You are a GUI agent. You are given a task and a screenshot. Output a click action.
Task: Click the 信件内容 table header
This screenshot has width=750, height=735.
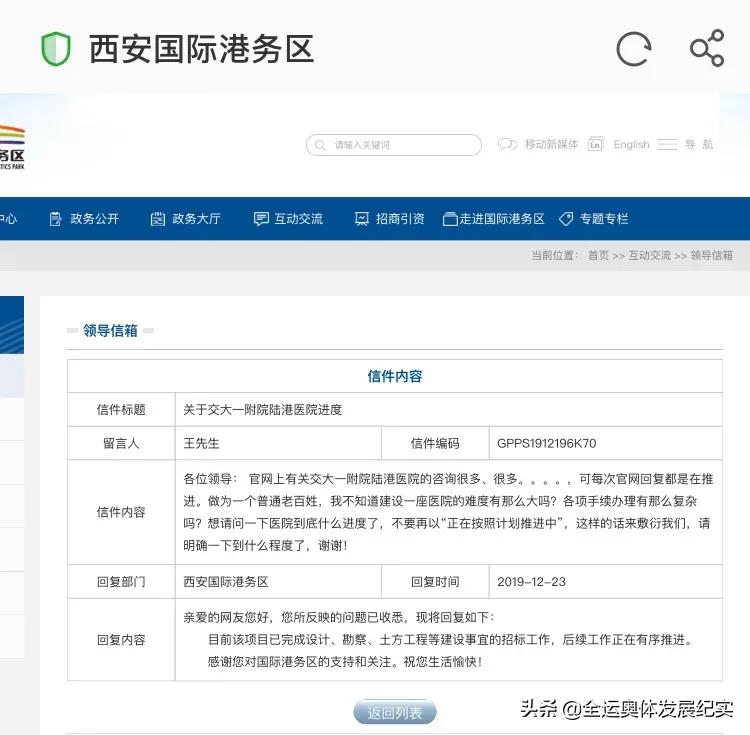click(395, 376)
